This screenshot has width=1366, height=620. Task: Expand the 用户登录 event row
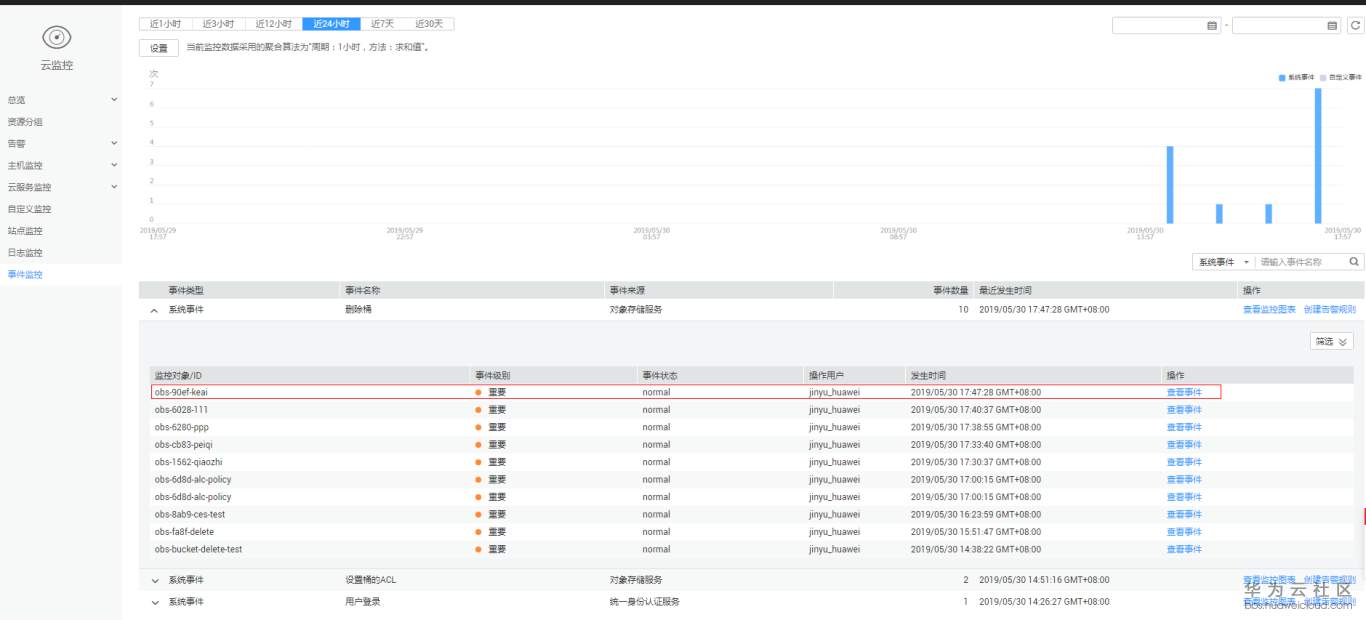pyautogui.click(x=155, y=602)
